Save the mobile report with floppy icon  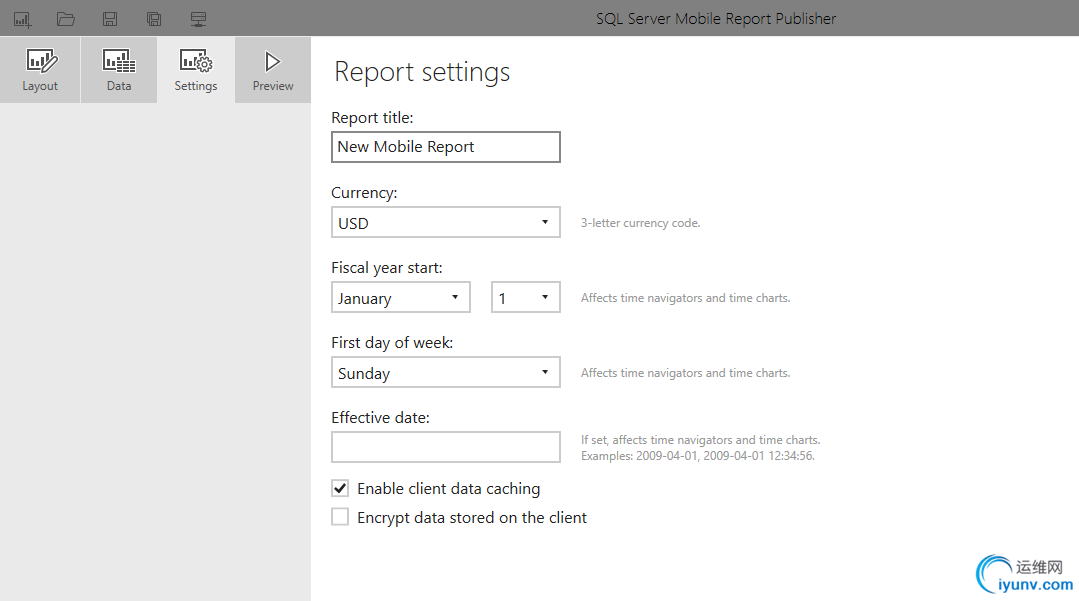click(110, 19)
